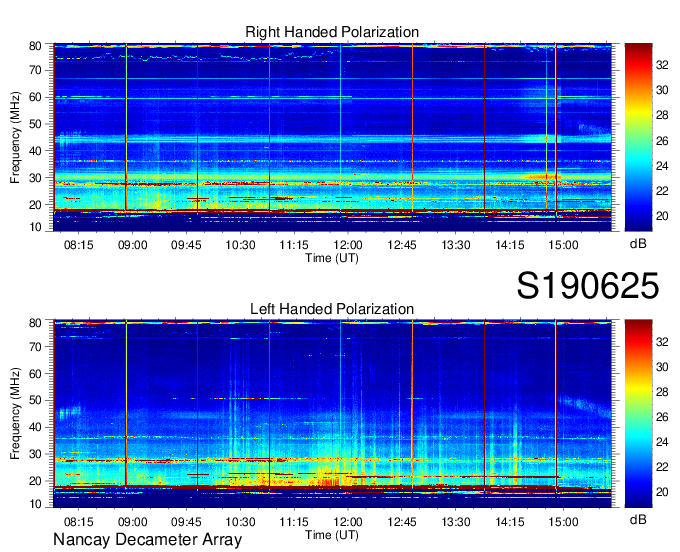
Task: Click the Right Handed Polarization spectrogram
Action: (x=332, y=137)
